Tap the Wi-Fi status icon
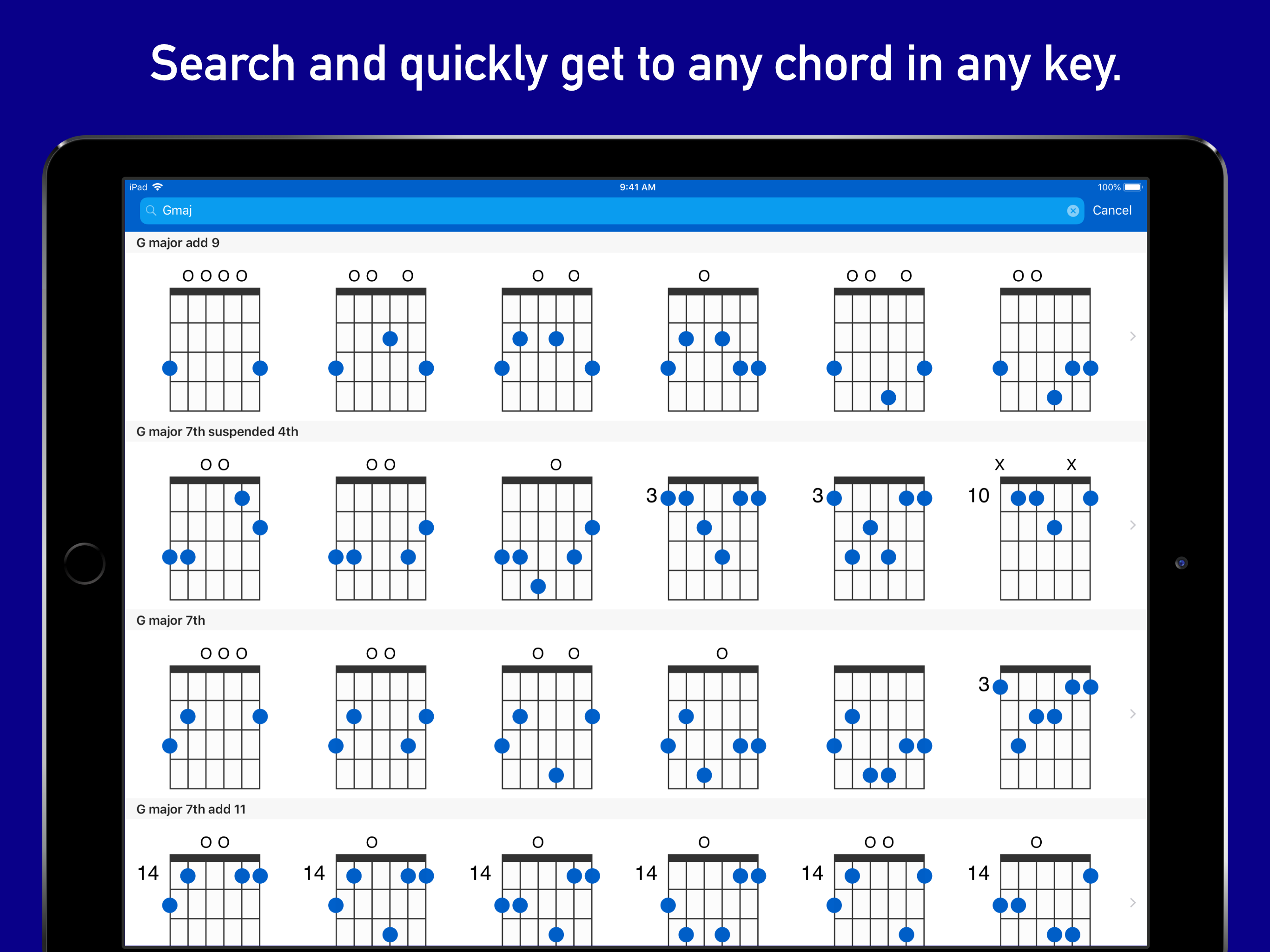The image size is (1270, 952). coord(158,187)
